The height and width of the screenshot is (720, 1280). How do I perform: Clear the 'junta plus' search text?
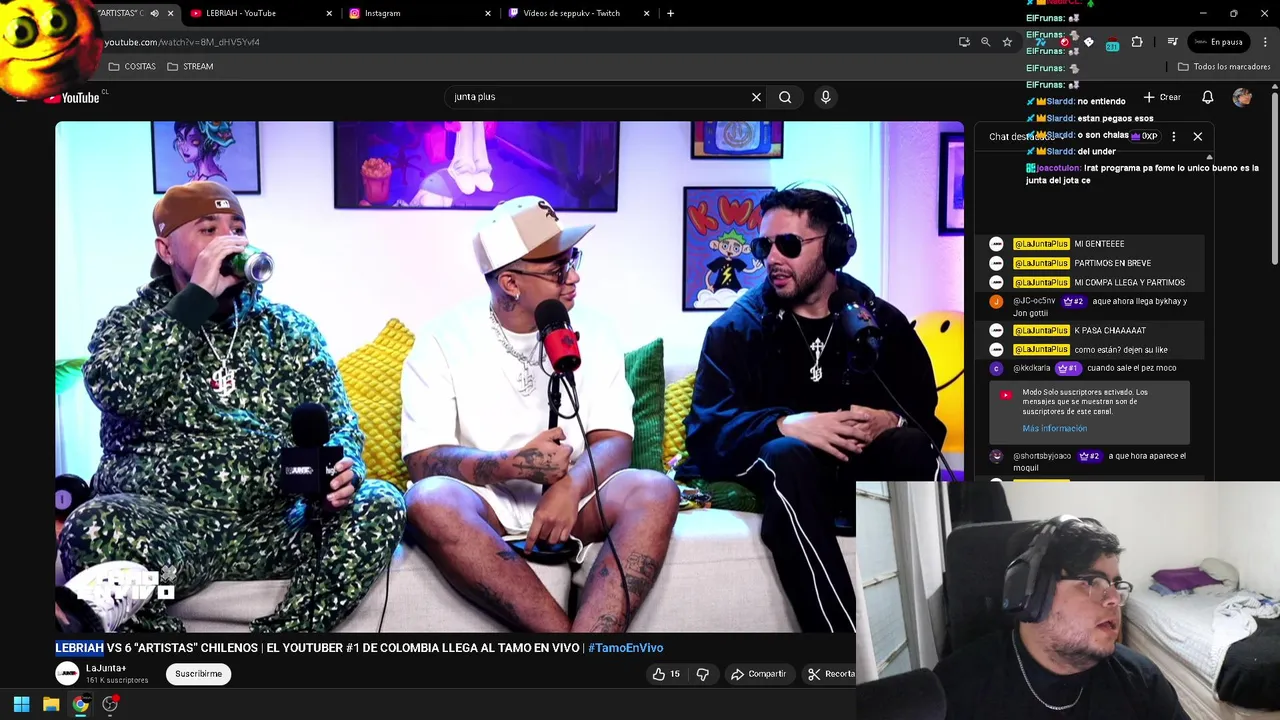tap(756, 97)
